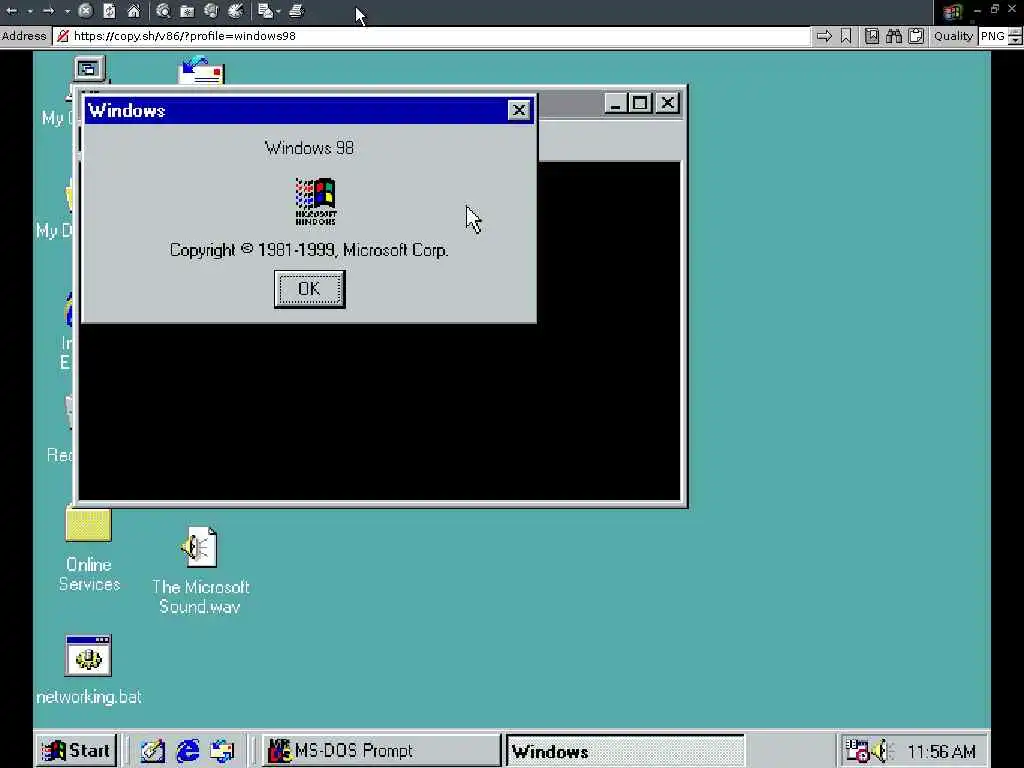Stop page loading with the X icon

[x=86, y=11]
